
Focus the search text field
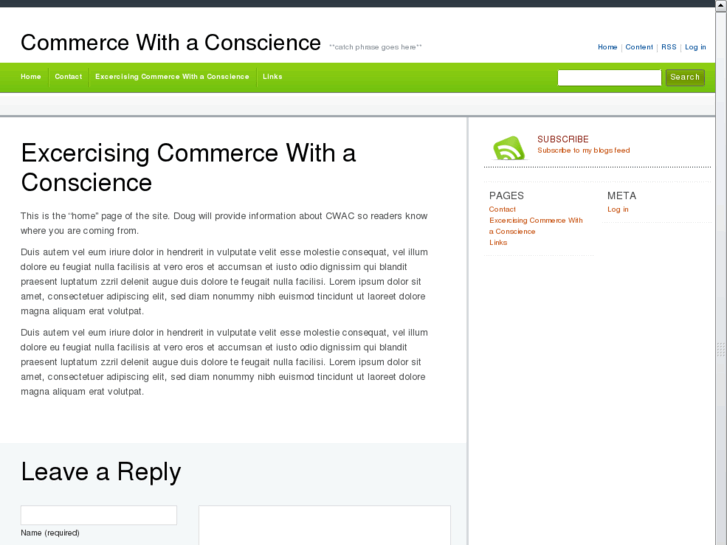pyautogui.click(x=609, y=77)
